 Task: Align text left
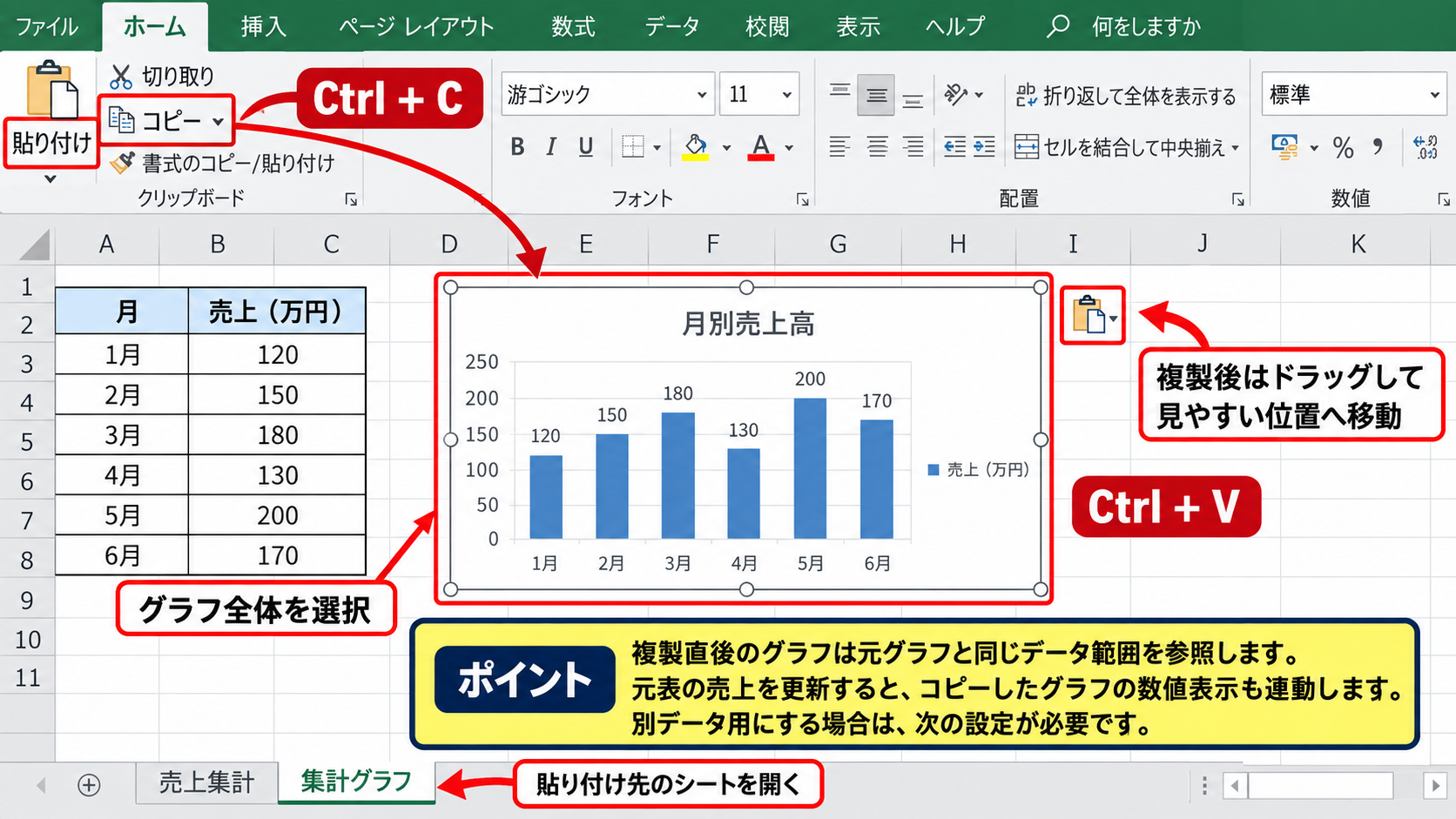point(839,147)
